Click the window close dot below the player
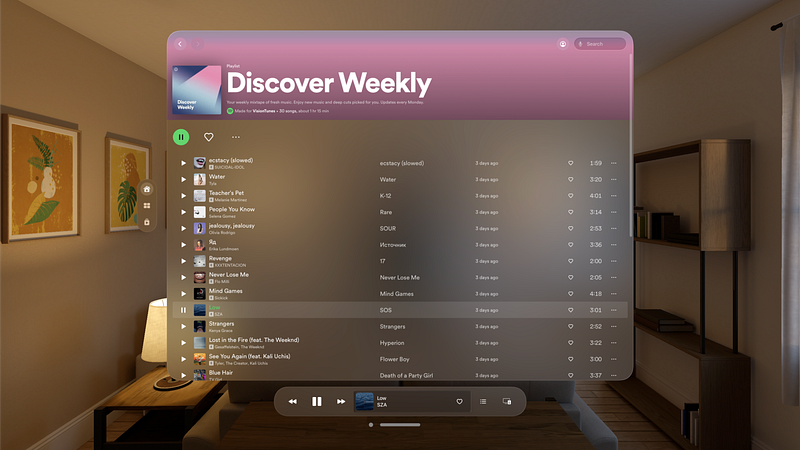This screenshot has height=450, width=800. [371, 424]
